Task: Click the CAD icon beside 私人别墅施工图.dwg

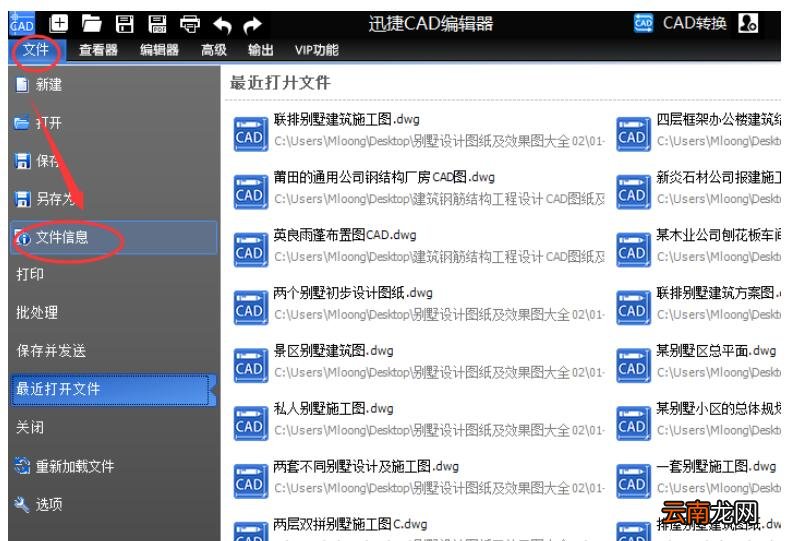Action: tap(250, 423)
